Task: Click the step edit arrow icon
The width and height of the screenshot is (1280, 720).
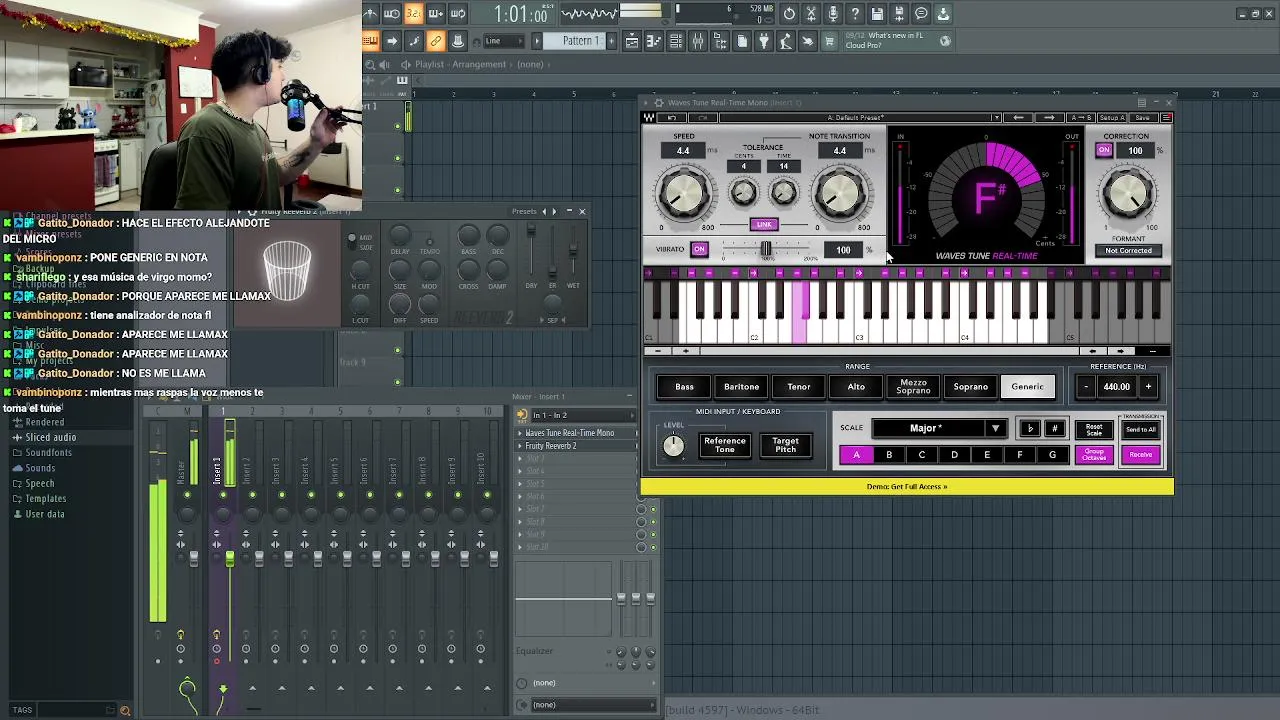Action: coord(392,41)
